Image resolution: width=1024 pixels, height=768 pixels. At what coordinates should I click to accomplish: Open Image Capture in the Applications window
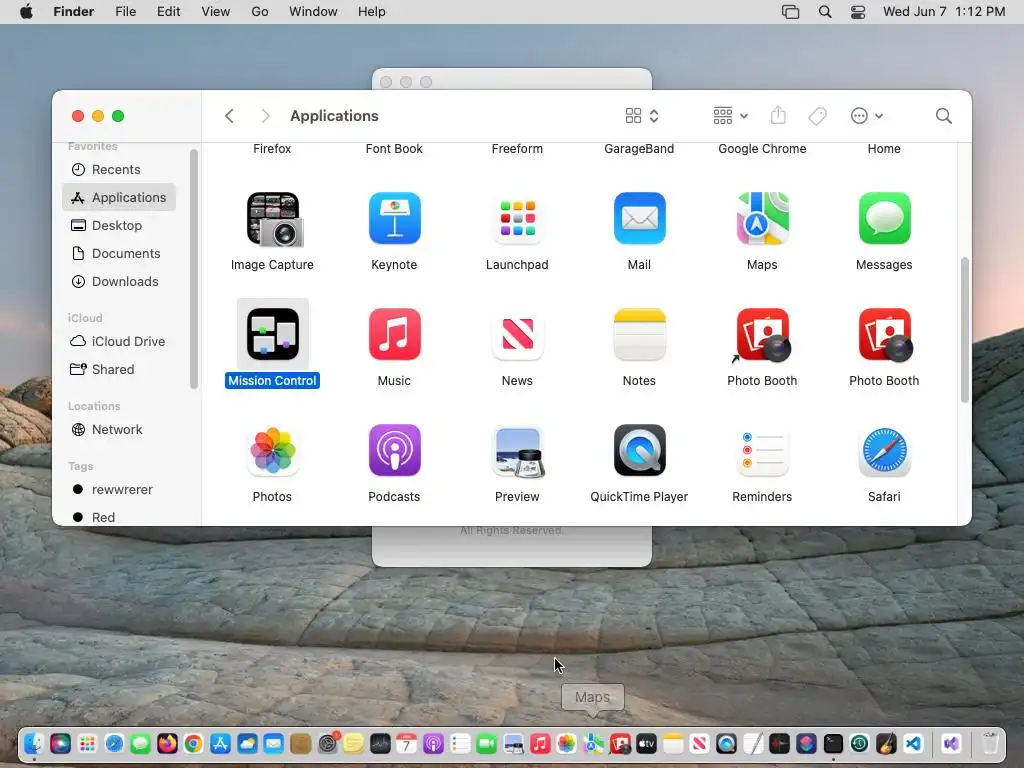[273, 219]
